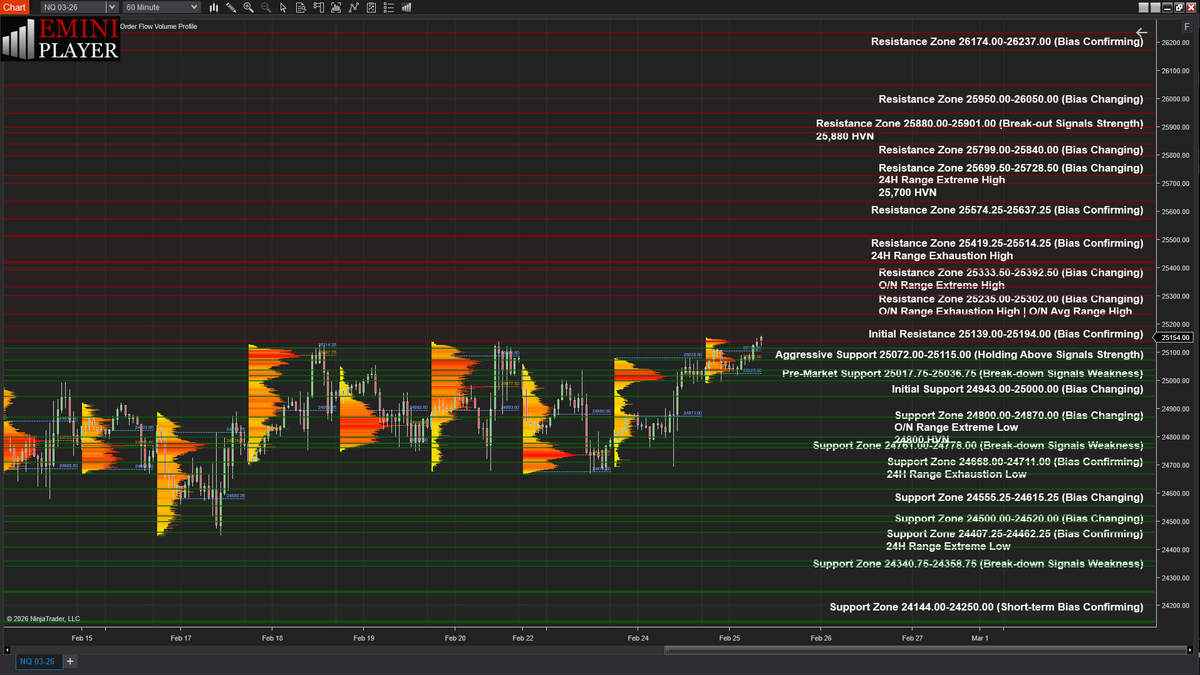Image resolution: width=1200 pixels, height=675 pixels.
Task: Click the screenshot capture toolbar icon
Action: click(336, 7)
